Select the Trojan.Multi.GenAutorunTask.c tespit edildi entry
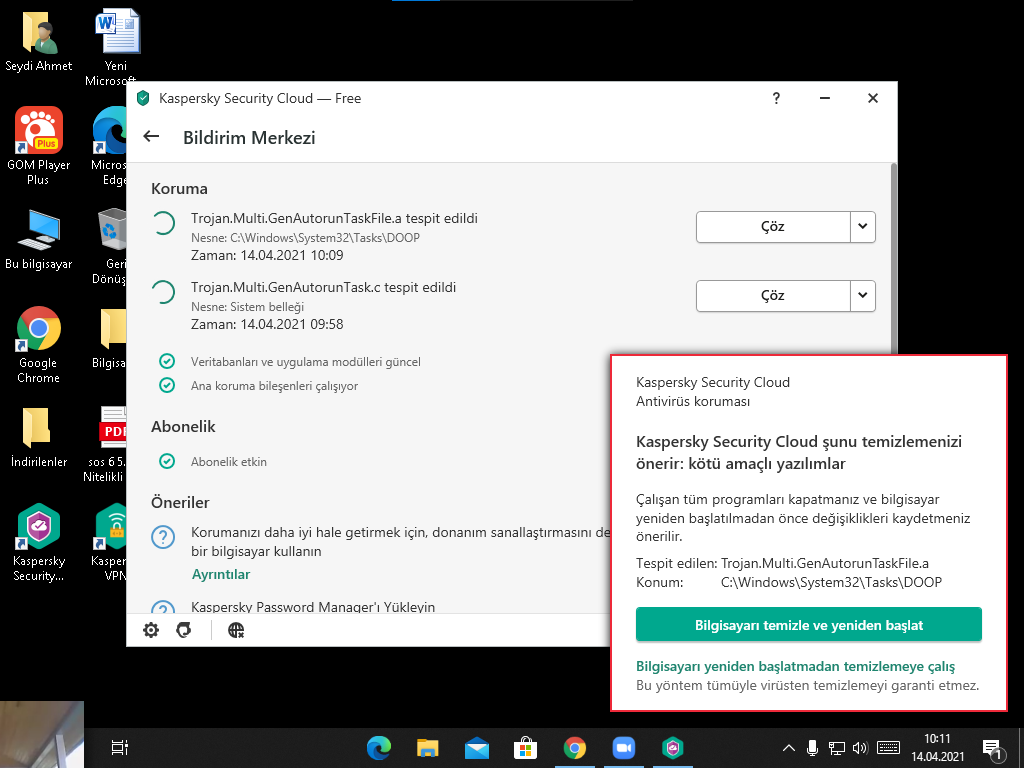 [323, 288]
